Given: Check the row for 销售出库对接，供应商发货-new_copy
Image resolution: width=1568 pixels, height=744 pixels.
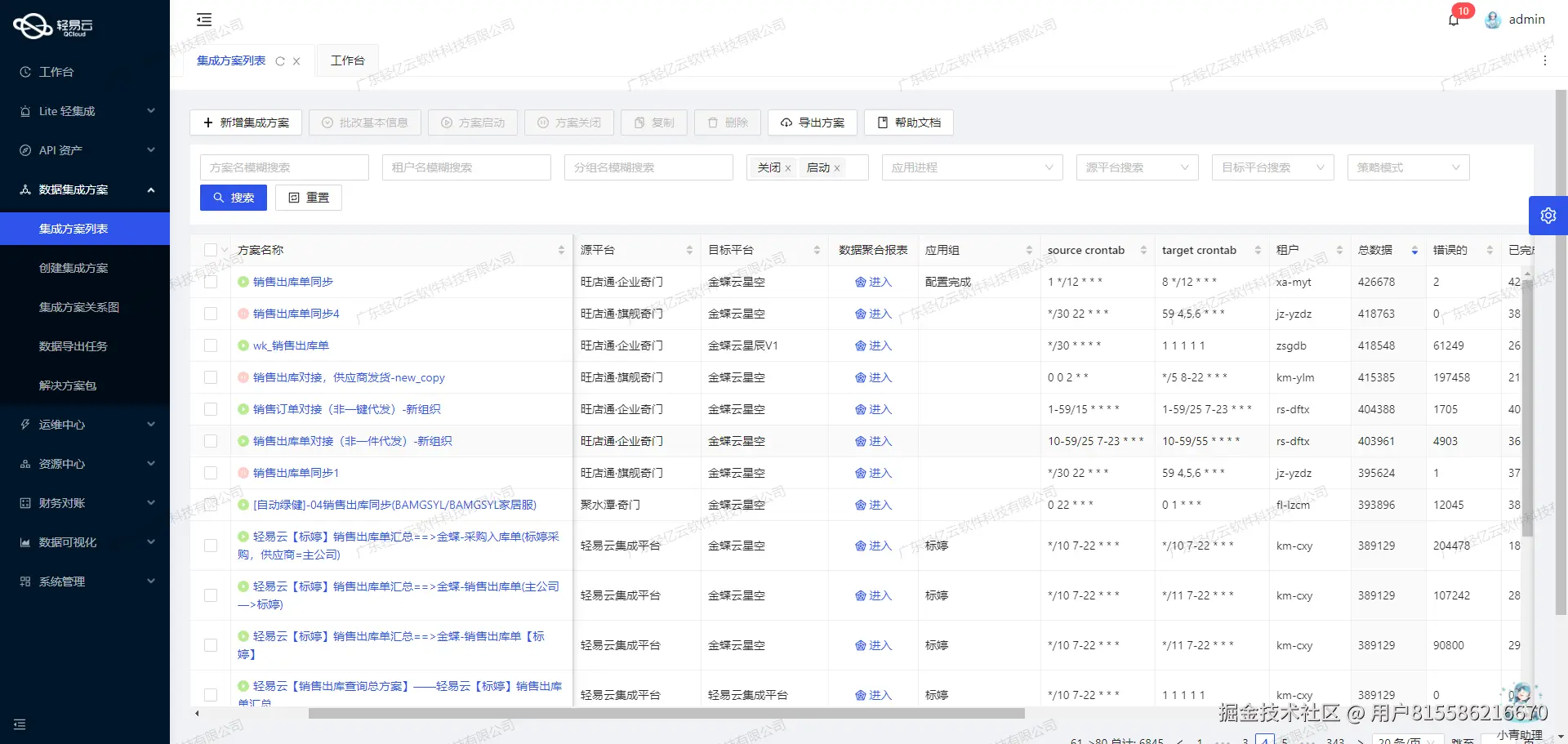Looking at the screenshot, I should pyautogui.click(x=211, y=377).
